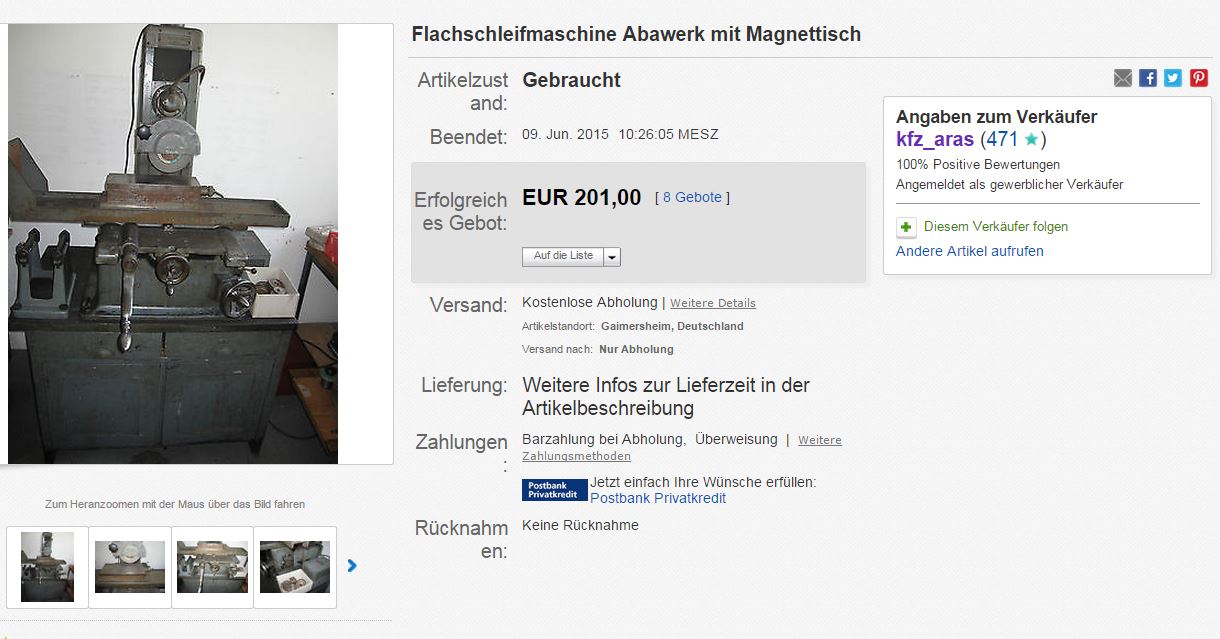Screen dimensions: 1220x639
Task: Click 'Diesem Verkäufer folgen' link
Action: coord(996,227)
